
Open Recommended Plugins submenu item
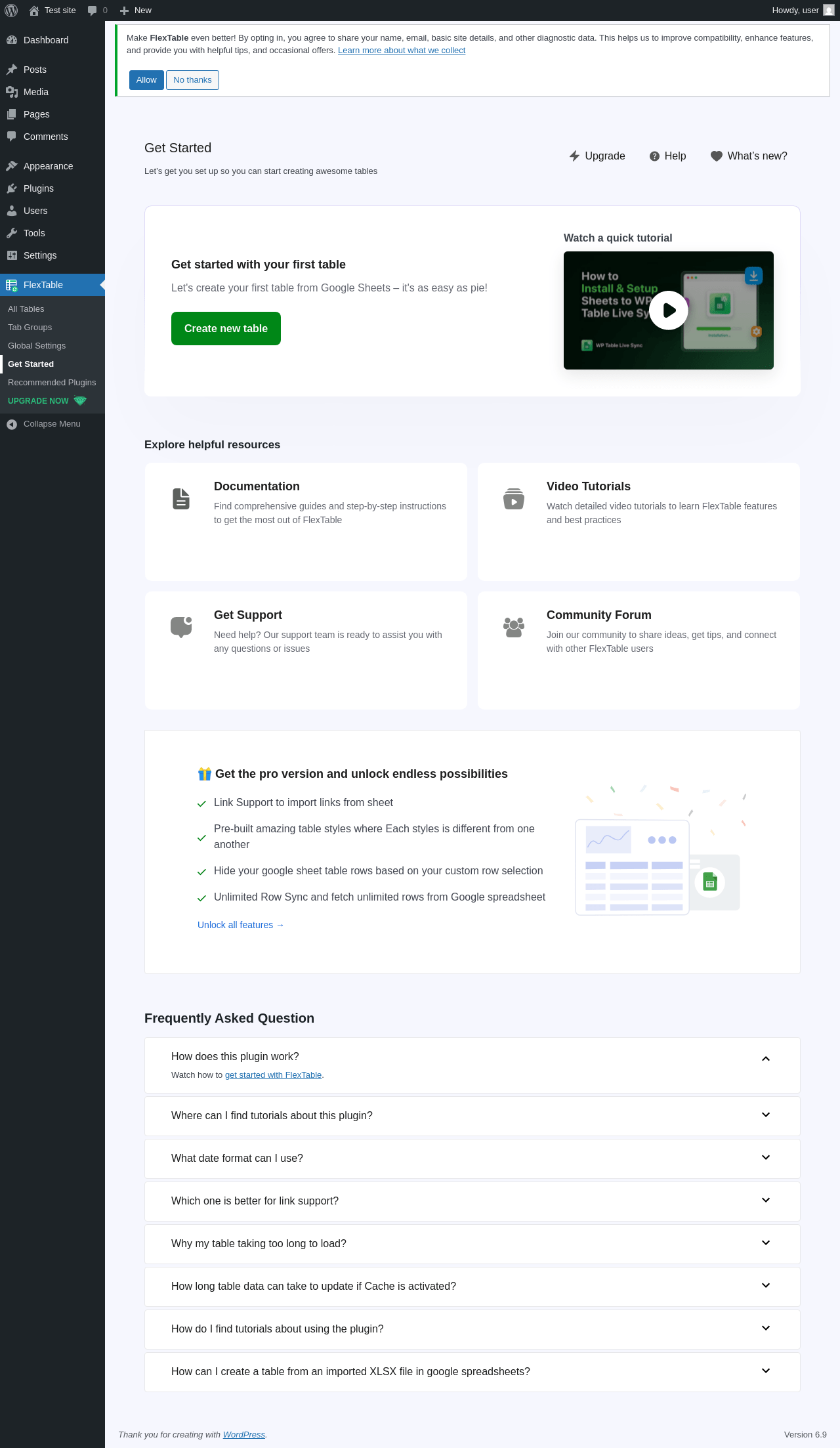(x=52, y=383)
